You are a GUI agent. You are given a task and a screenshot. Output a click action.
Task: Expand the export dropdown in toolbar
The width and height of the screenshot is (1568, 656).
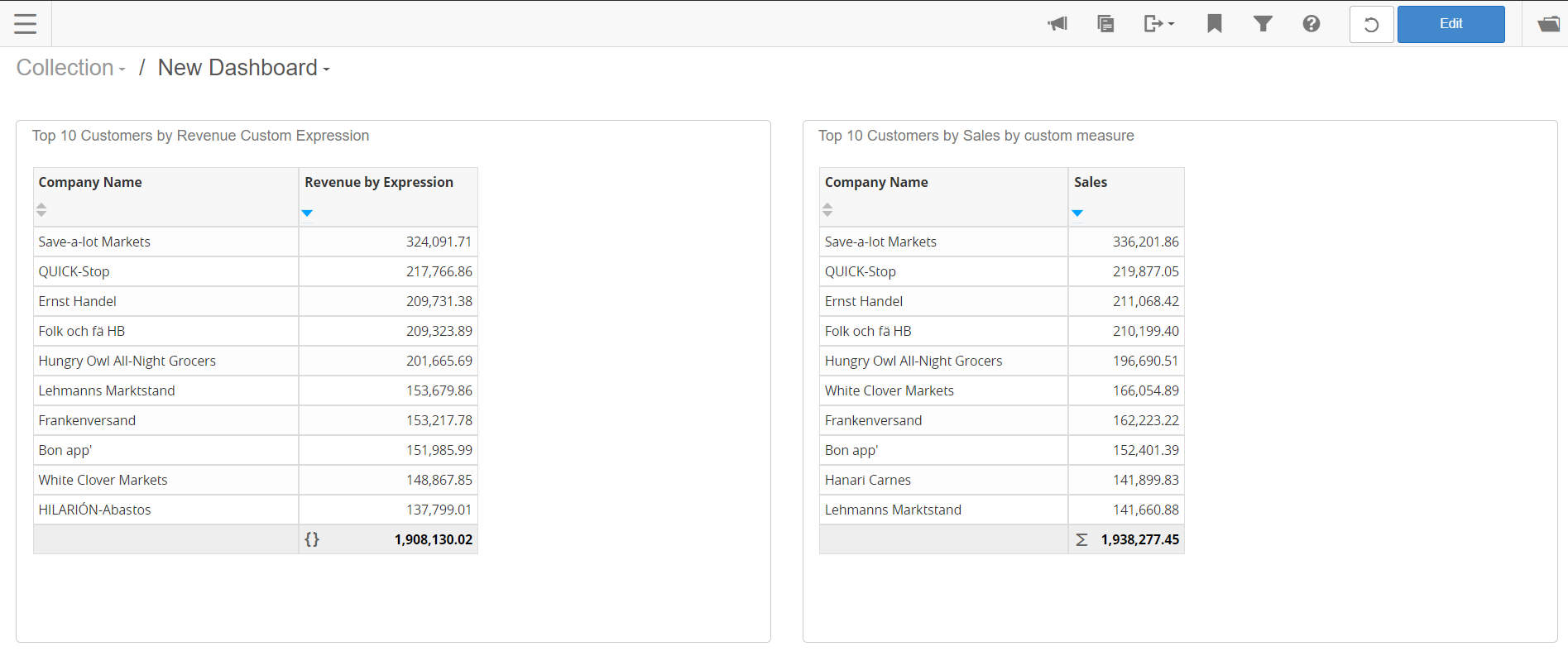tap(1159, 24)
